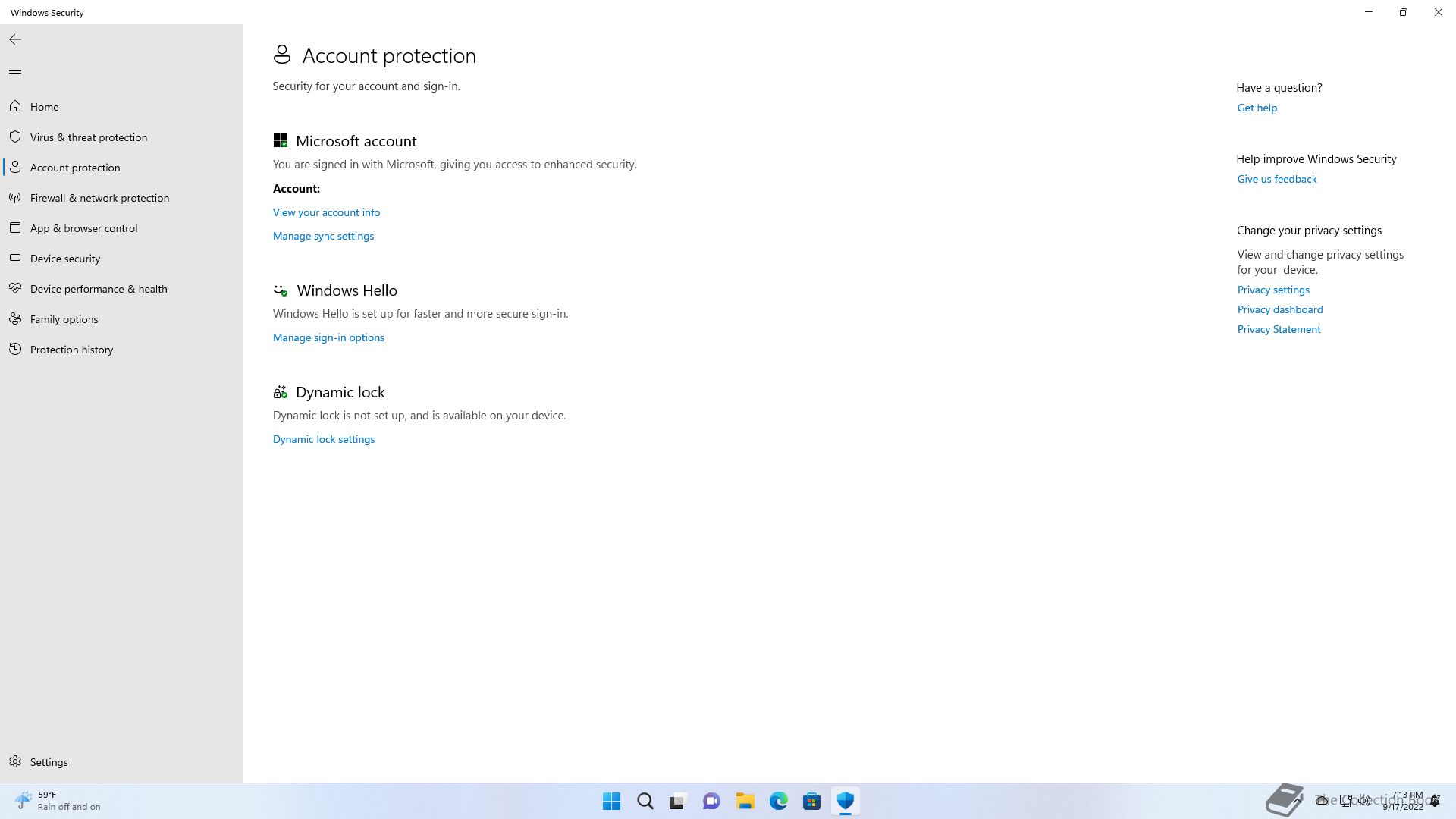This screenshot has width=1456, height=819.
Task: Open Privacy dashboard link
Action: 1280,309
